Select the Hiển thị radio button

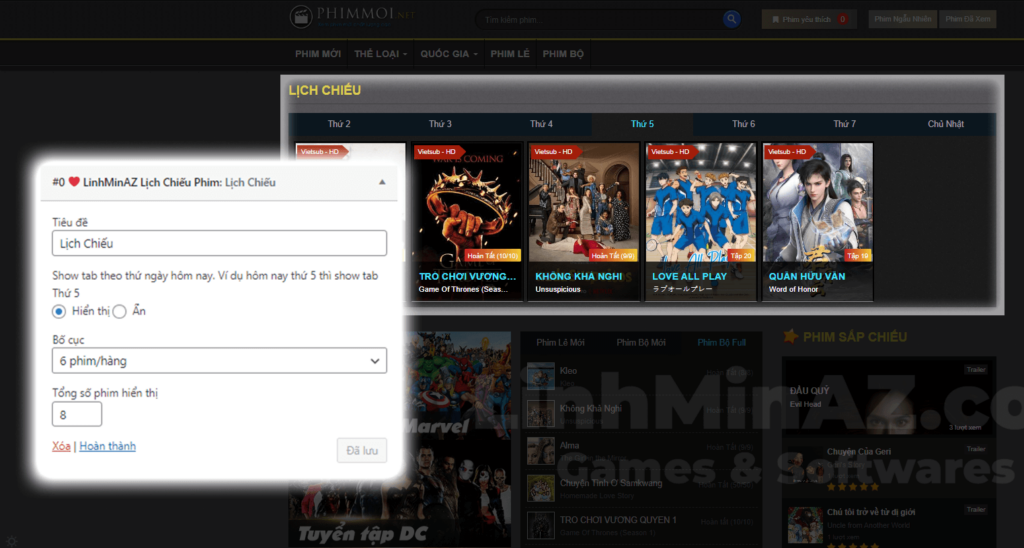click(x=59, y=312)
